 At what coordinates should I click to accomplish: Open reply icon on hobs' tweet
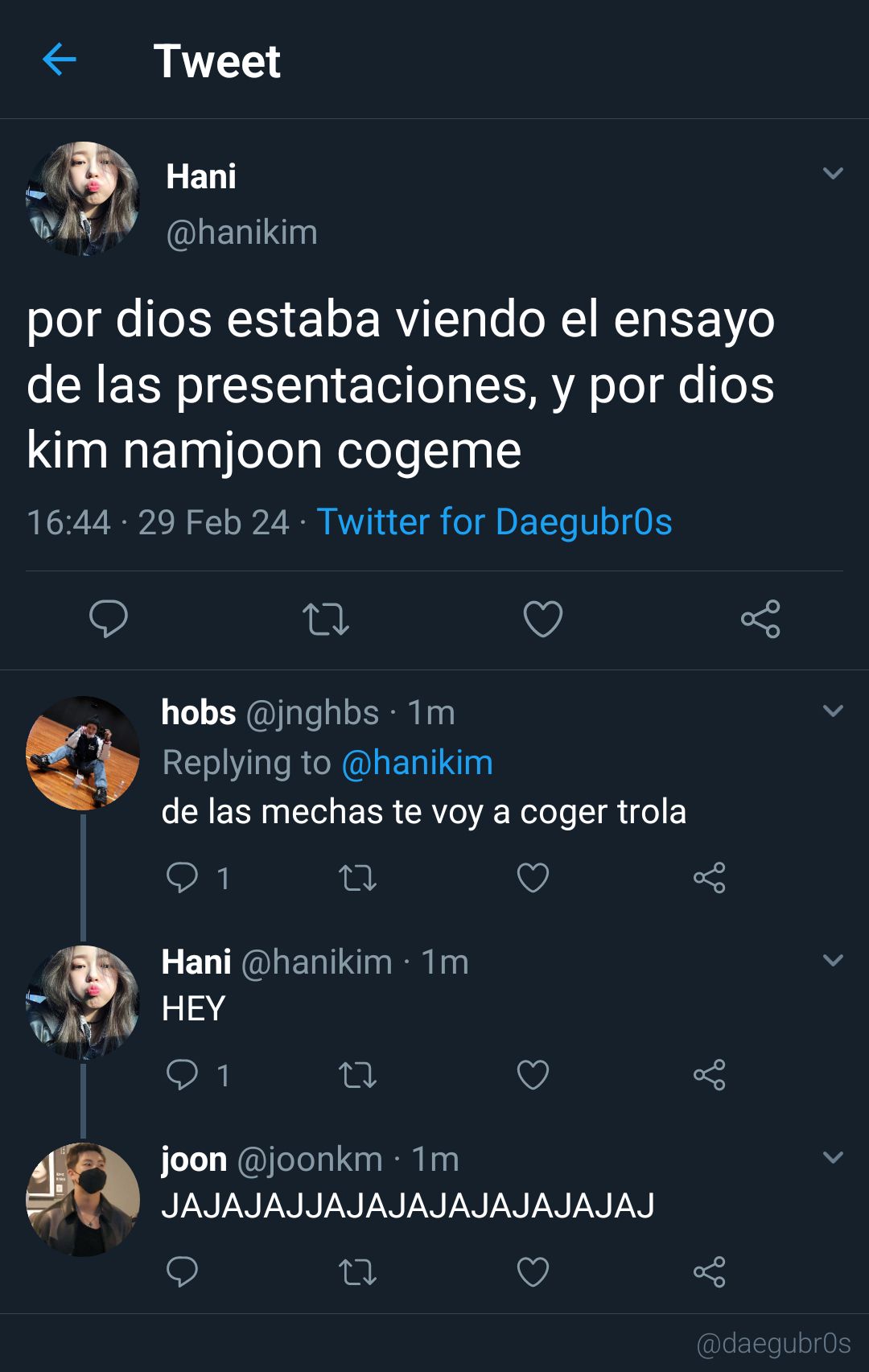[x=182, y=877]
